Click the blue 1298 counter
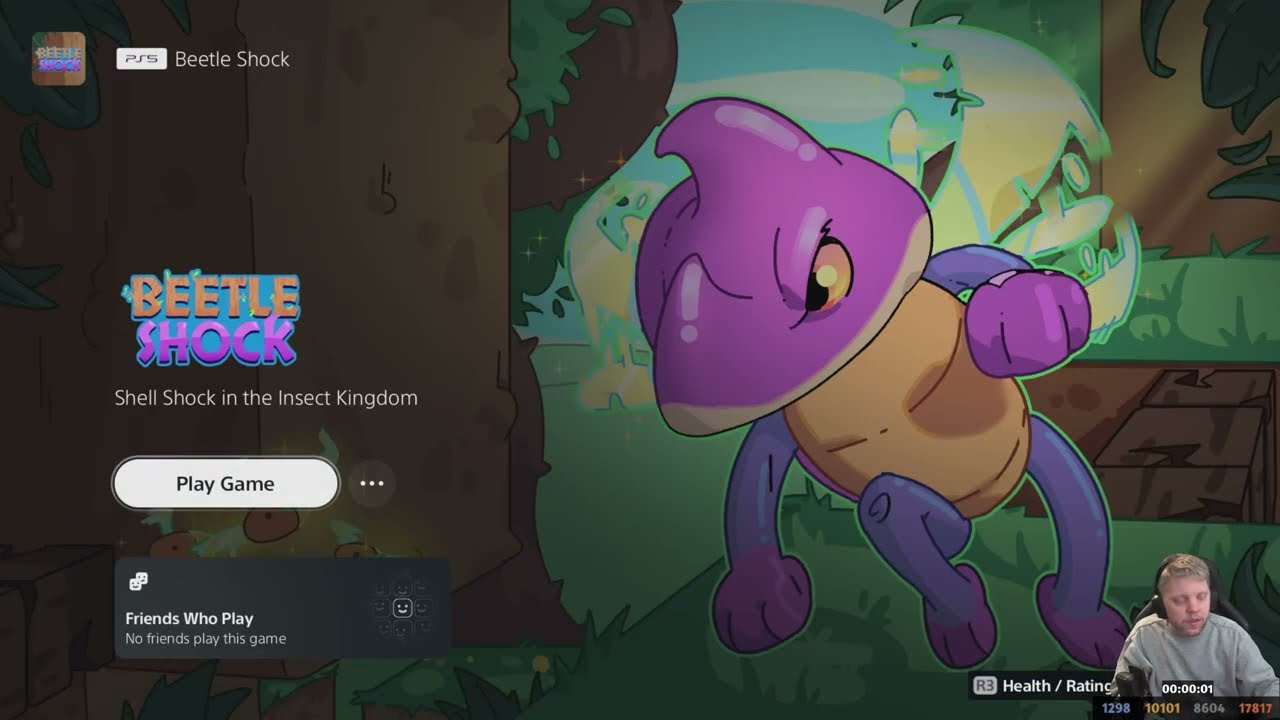 pyautogui.click(x=1116, y=708)
